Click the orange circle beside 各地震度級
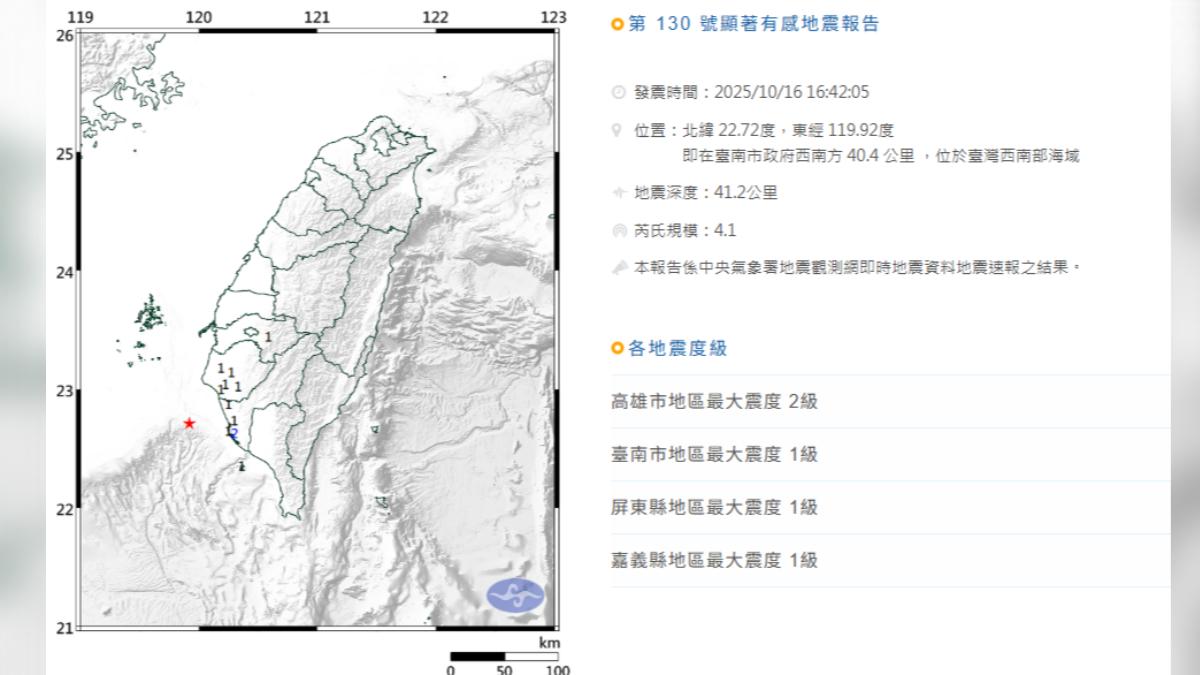Viewport: 1200px width, 675px height. click(617, 348)
